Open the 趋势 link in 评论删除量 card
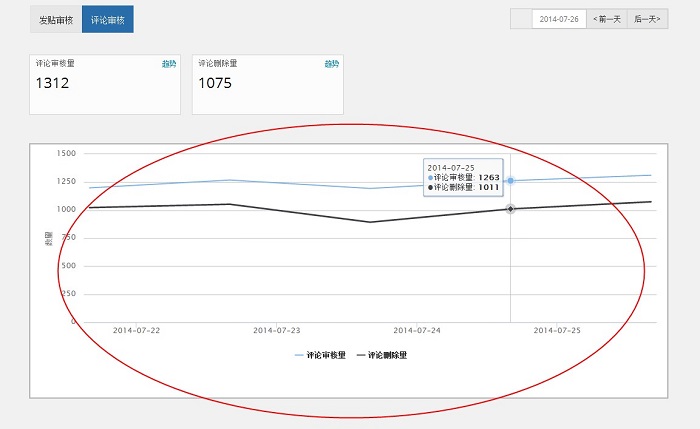This screenshot has height=429, width=700. coord(332,64)
